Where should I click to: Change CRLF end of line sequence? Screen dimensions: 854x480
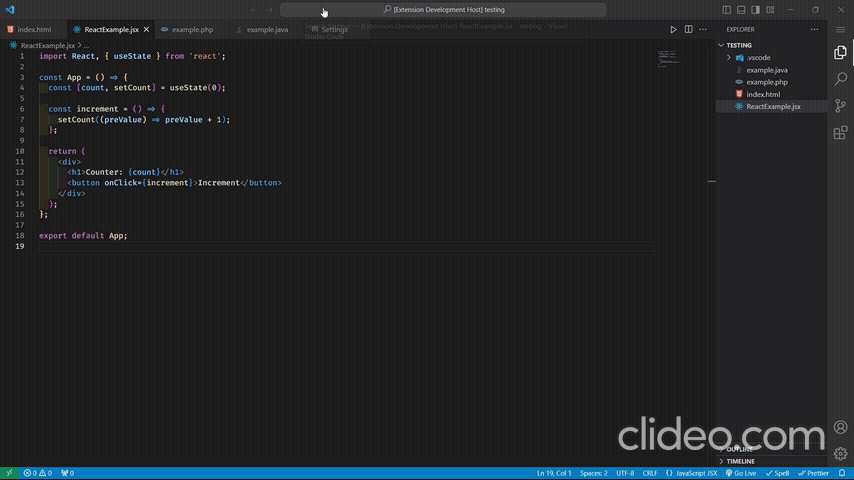(x=650, y=473)
